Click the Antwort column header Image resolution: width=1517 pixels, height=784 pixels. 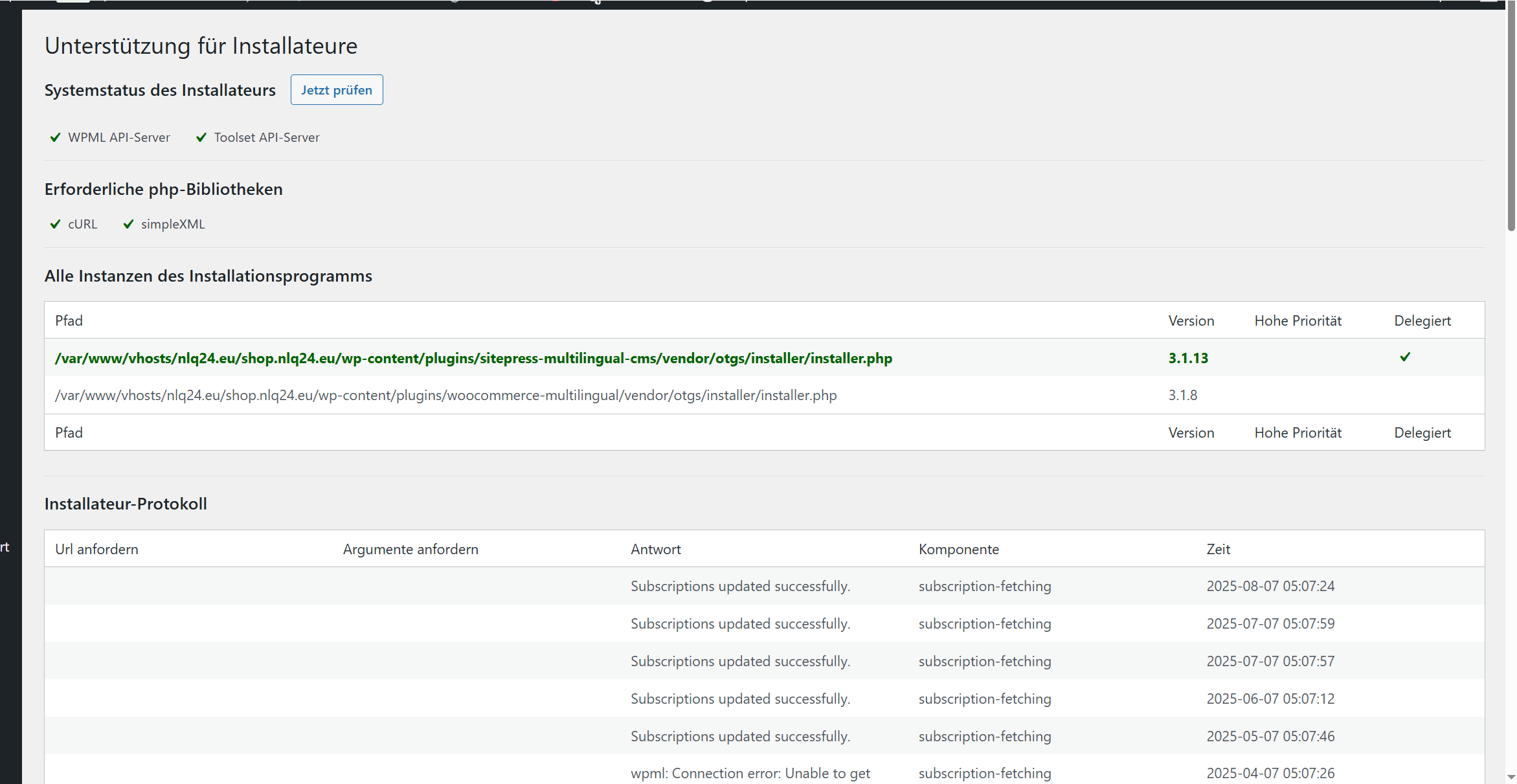click(x=656, y=549)
